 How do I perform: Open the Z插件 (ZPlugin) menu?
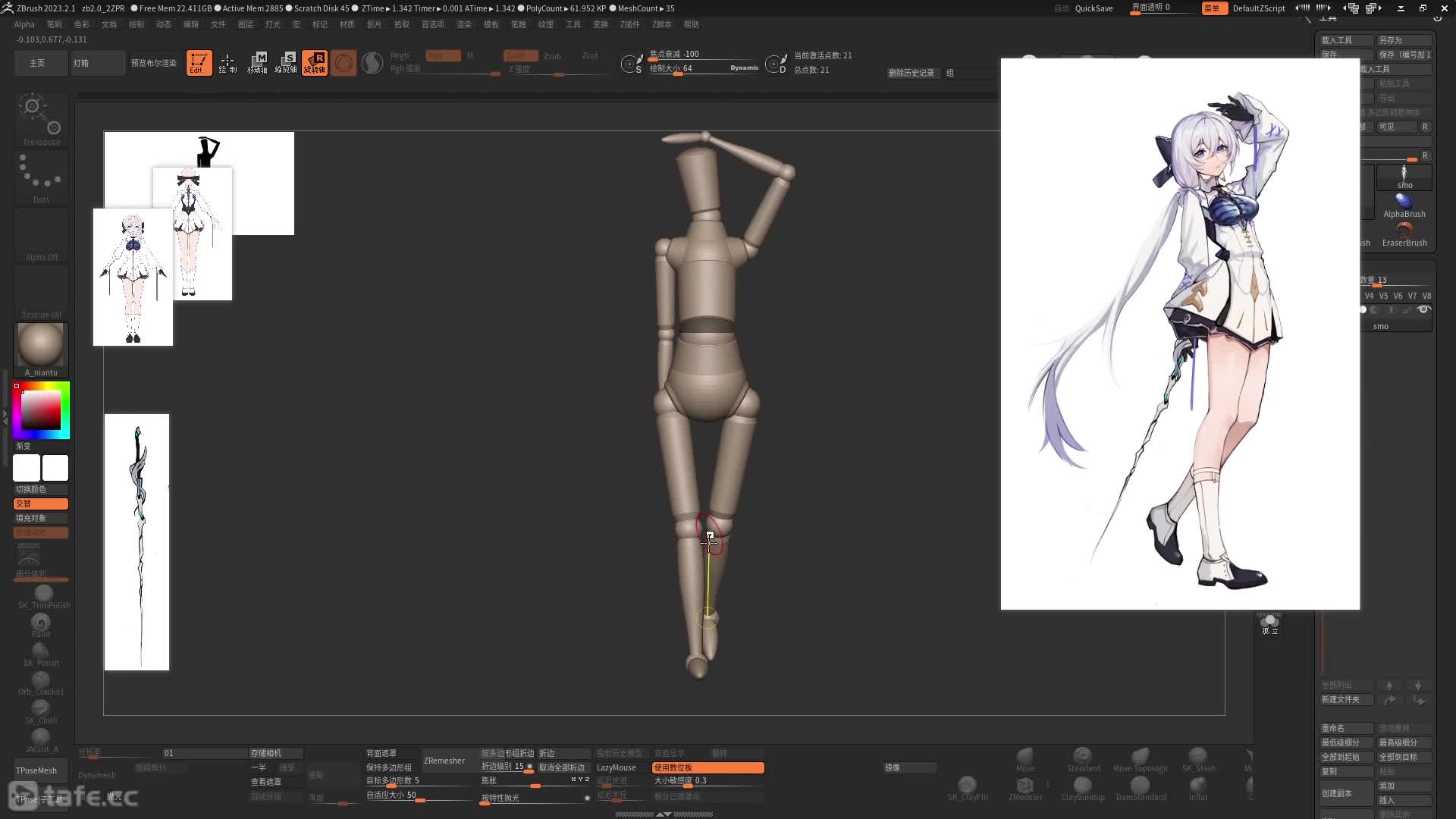[x=629, y=24]
